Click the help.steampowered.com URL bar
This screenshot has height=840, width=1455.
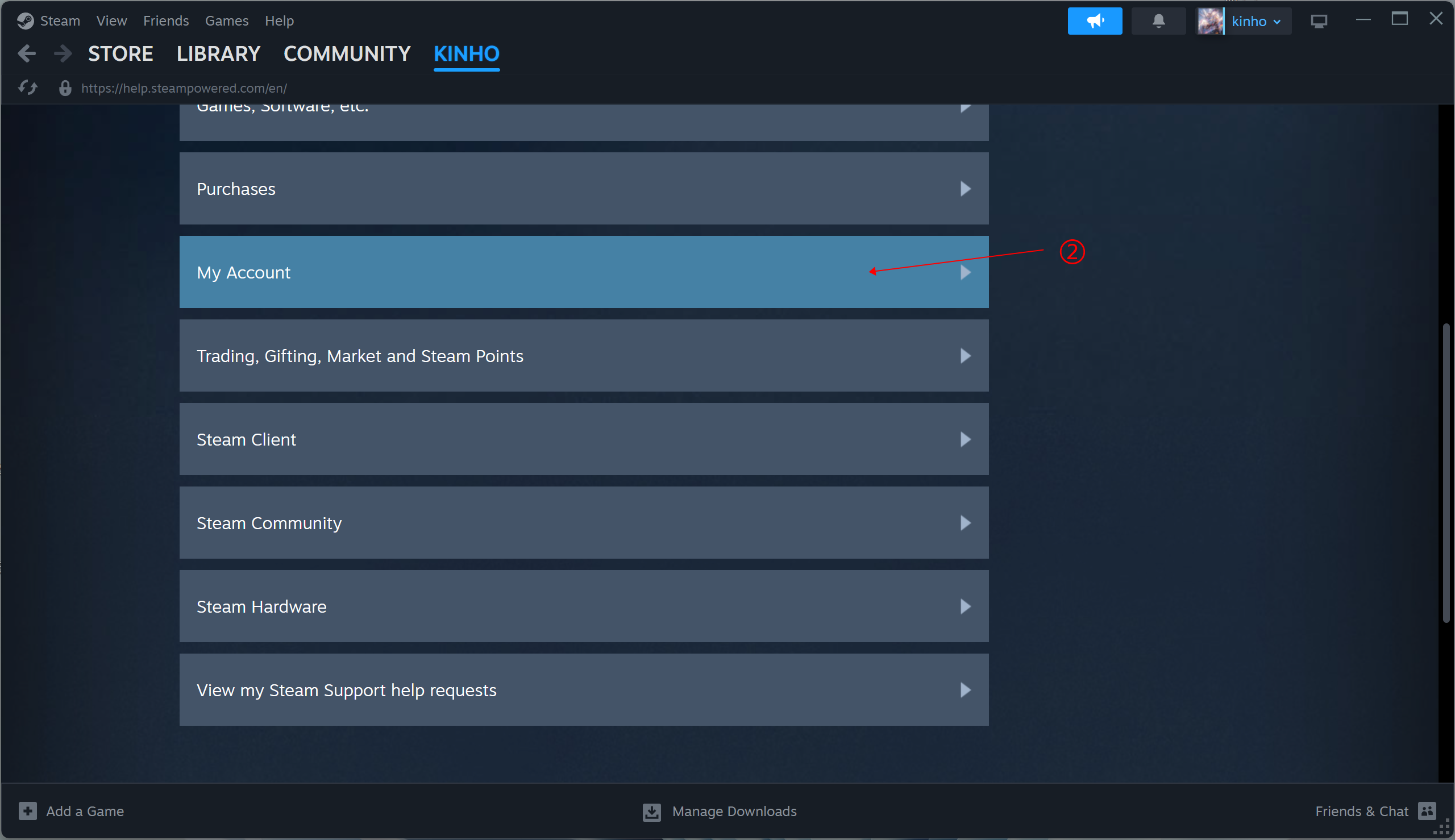coord(184,88)
